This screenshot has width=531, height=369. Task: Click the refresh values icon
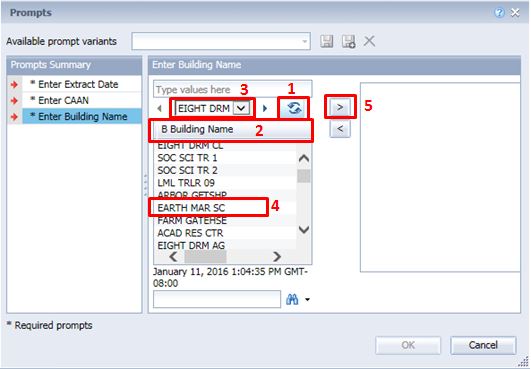(294, 108)
